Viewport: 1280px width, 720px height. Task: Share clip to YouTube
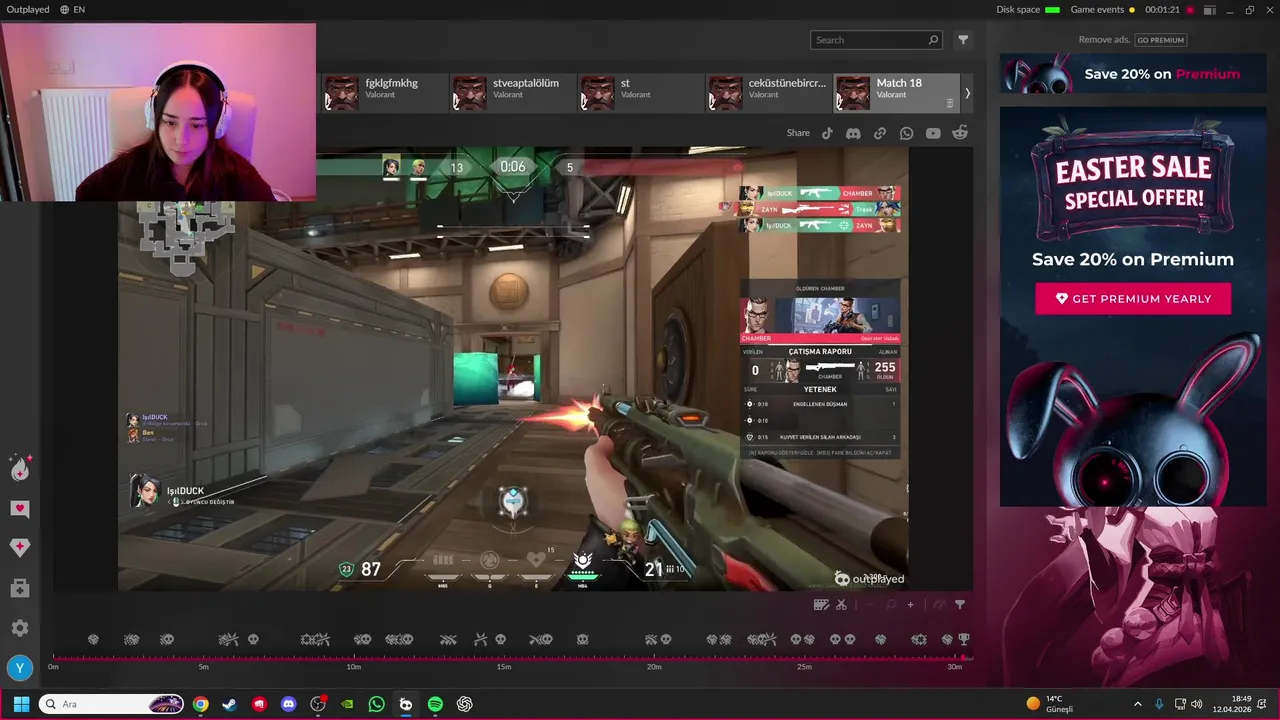click(933, 133)
